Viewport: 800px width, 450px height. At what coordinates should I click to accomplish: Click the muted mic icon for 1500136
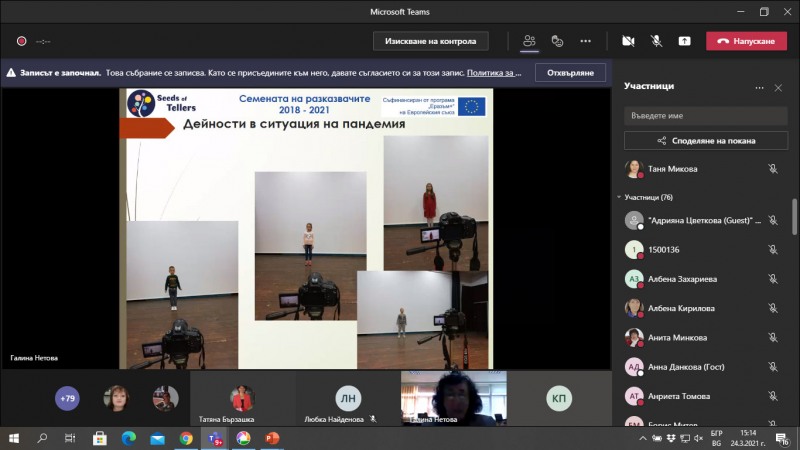[x=773, y=249]
